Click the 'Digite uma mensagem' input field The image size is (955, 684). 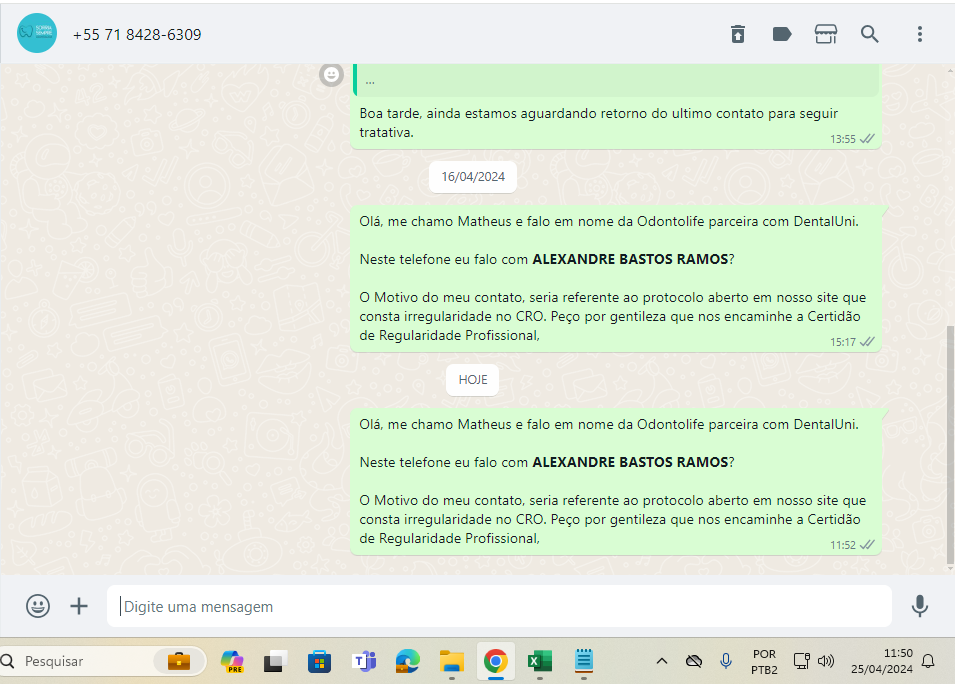[x=500, y=606]
